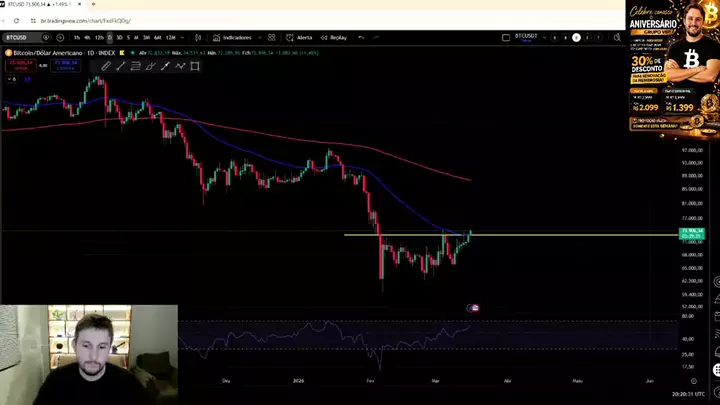Start bar Replay mode

click(x=334, y=38)
